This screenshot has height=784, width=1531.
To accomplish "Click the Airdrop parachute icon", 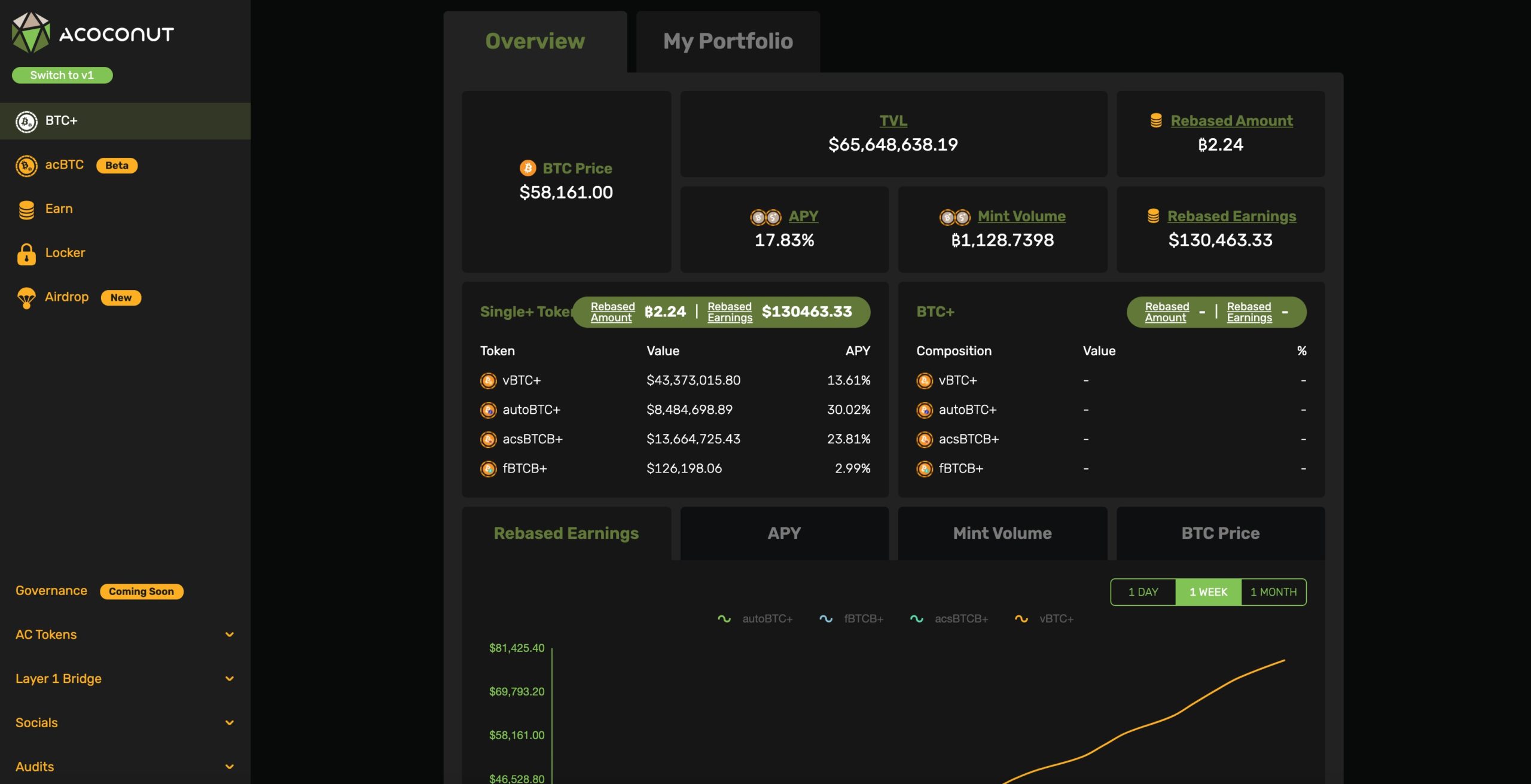I will (26, 298).
